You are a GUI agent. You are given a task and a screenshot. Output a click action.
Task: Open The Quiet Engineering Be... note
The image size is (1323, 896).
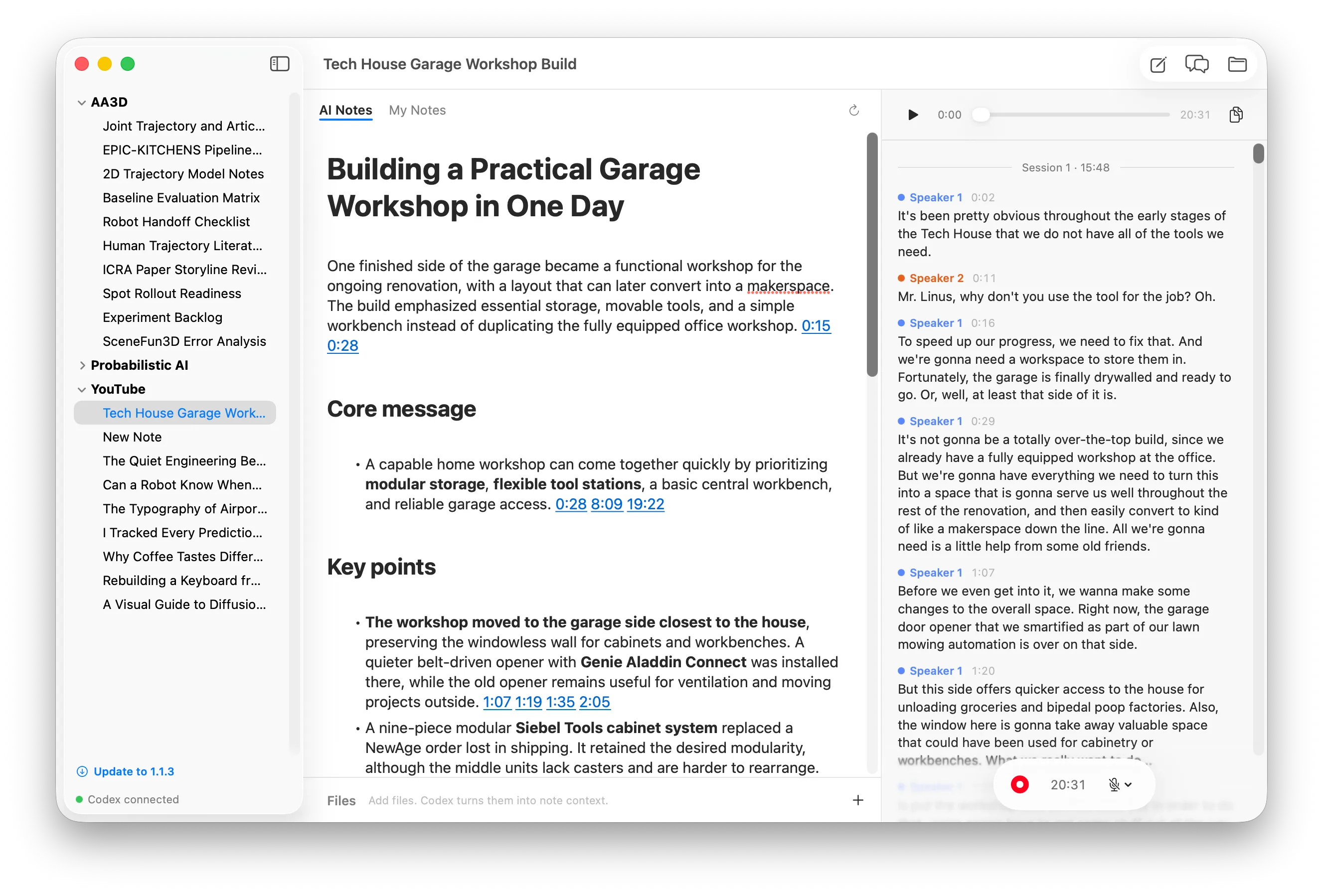(184, 461)
